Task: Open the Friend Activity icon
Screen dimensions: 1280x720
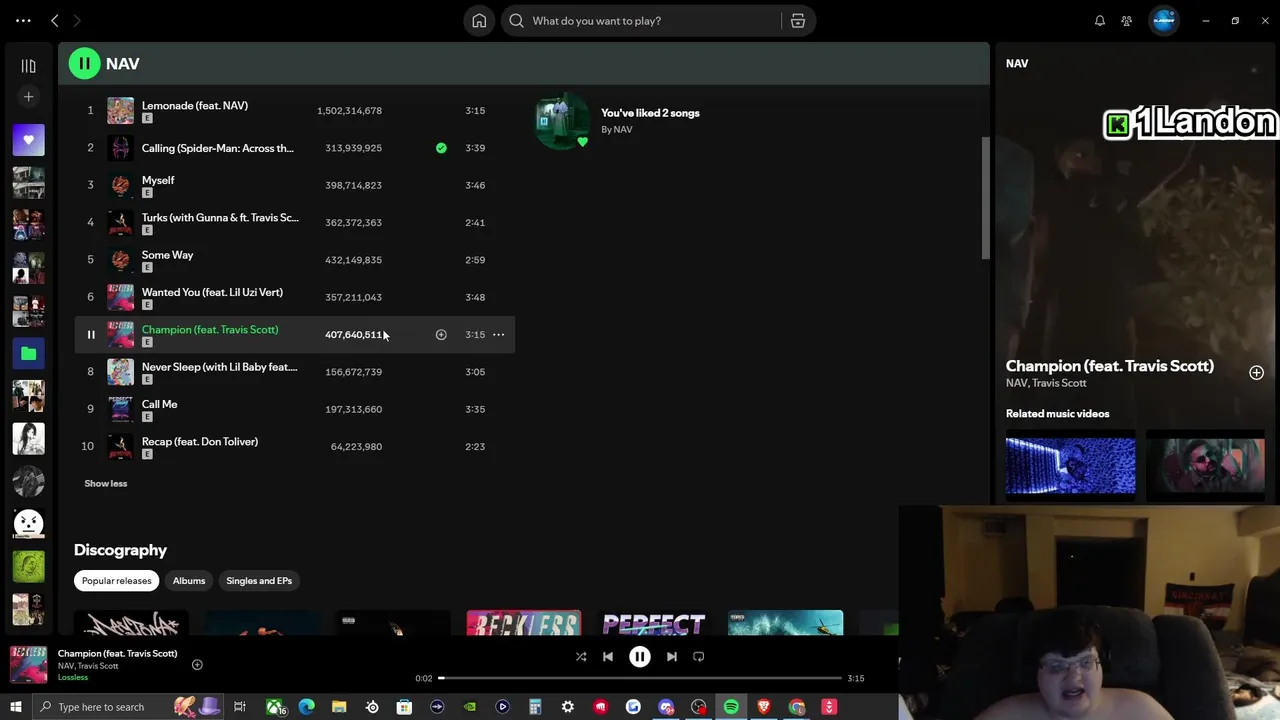Action: pos(1127,21)
